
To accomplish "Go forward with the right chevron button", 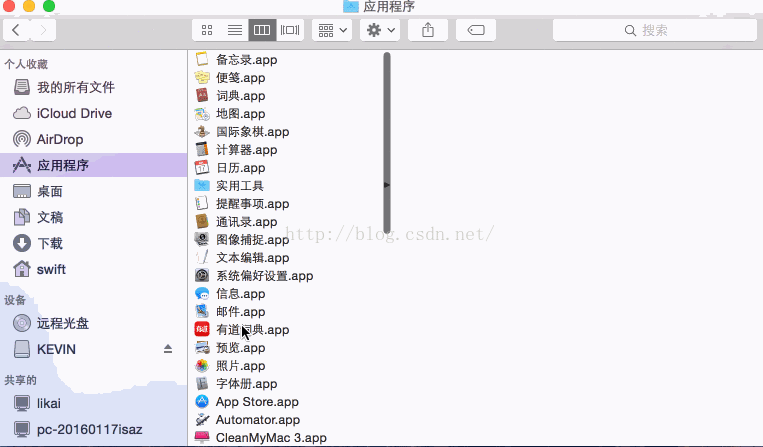I will tap(43, 30).
